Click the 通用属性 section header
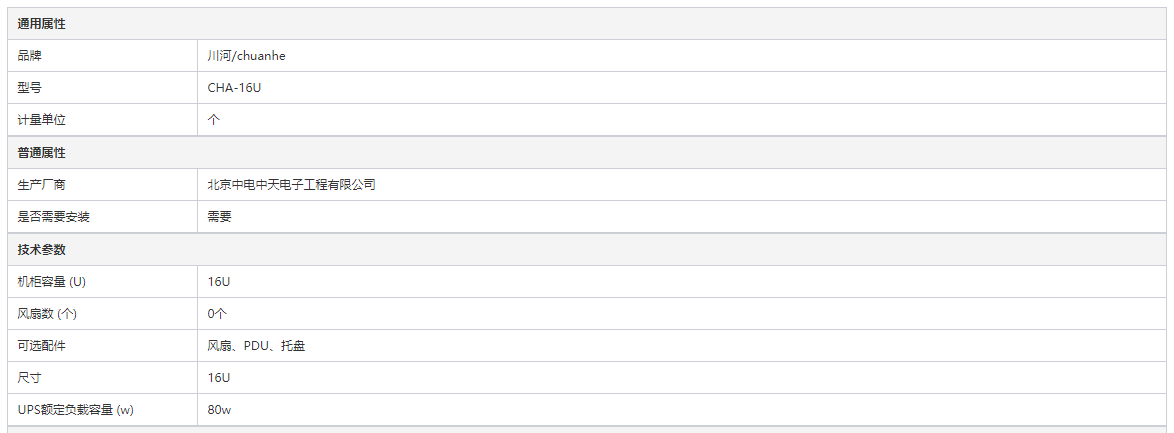Screen dimensions: 1174x433 [586, 24]
